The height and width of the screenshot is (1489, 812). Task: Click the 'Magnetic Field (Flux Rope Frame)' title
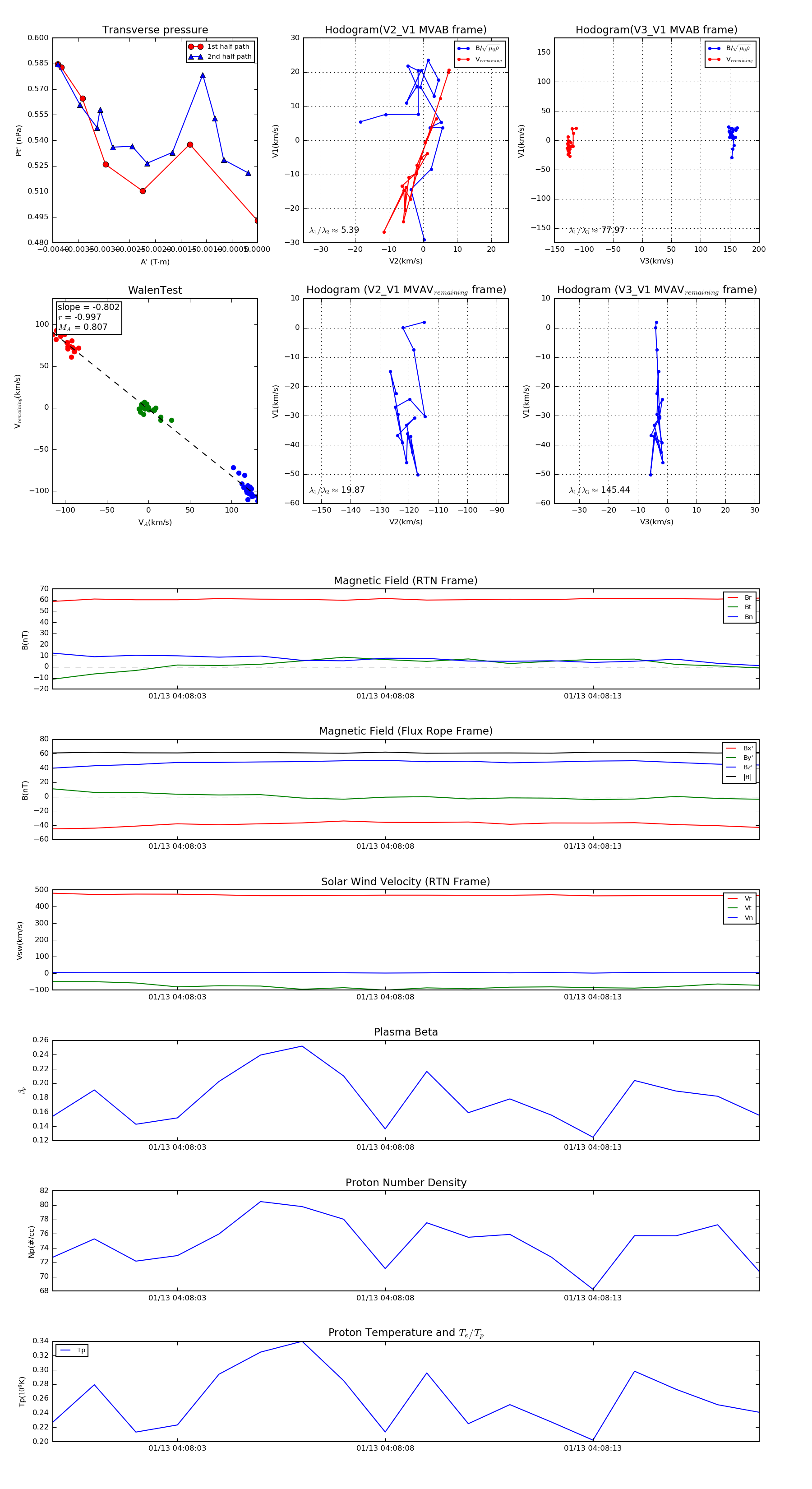tap(406, 731)
